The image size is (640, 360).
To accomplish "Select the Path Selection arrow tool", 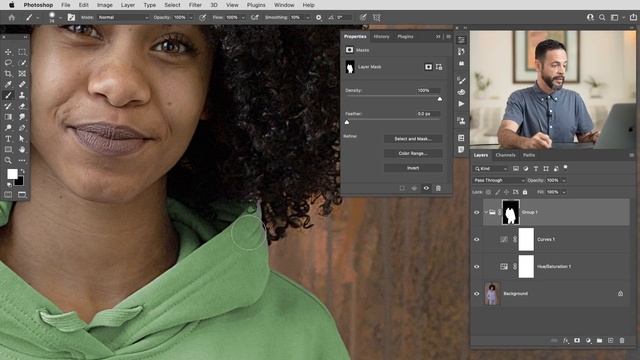I will 22,139.
